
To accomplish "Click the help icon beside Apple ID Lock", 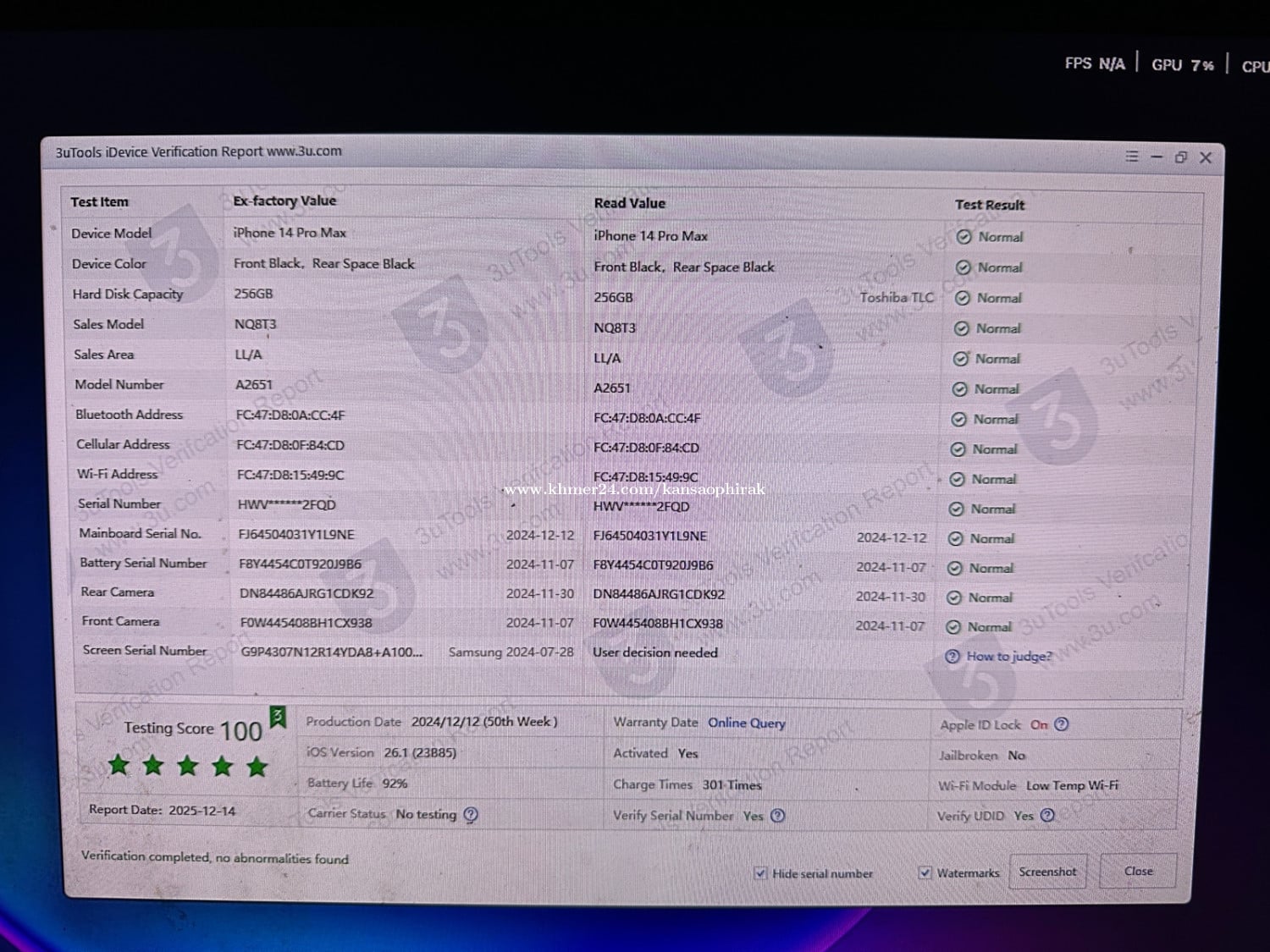I will click(1062, 724).
